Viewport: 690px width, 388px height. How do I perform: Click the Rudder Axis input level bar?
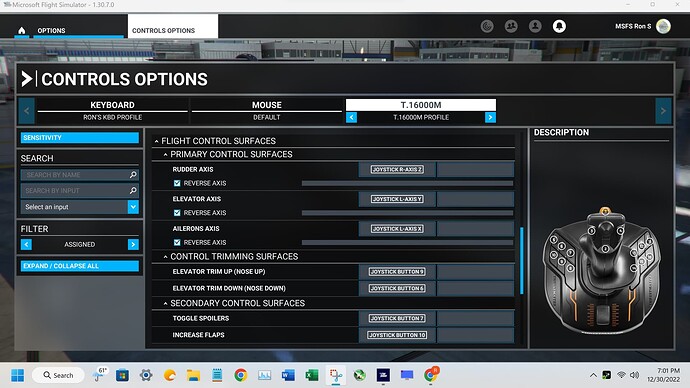[407, 183]
